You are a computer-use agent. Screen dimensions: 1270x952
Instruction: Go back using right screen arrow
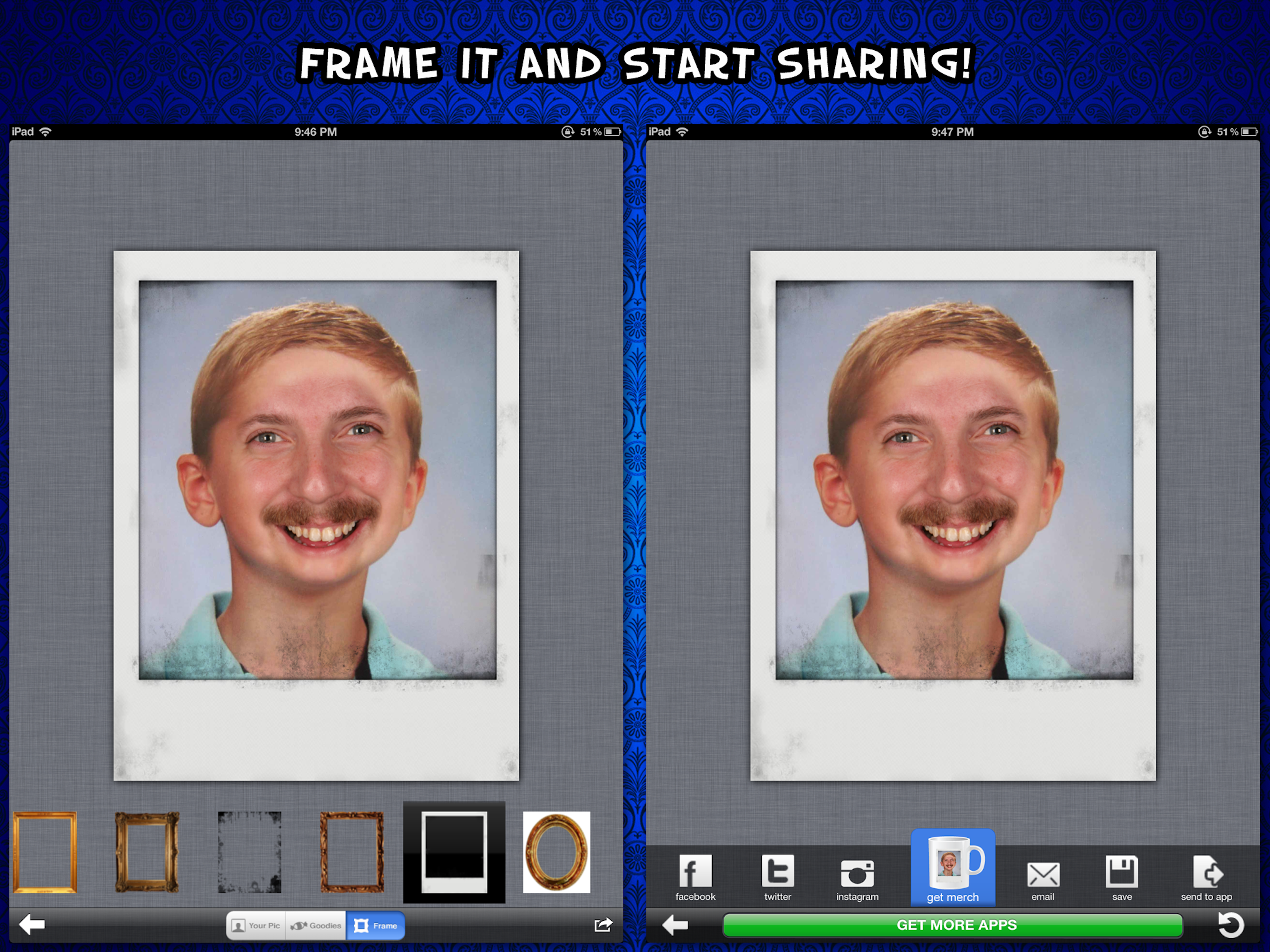click(x=675, y=925)
